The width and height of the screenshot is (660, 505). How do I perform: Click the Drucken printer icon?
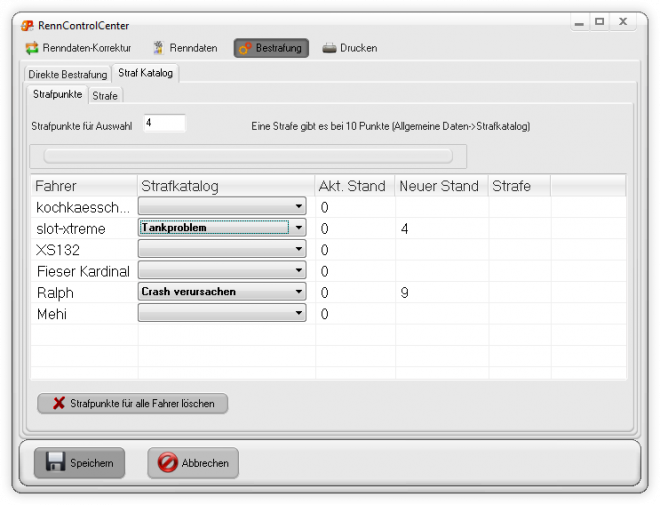[329, 48]
